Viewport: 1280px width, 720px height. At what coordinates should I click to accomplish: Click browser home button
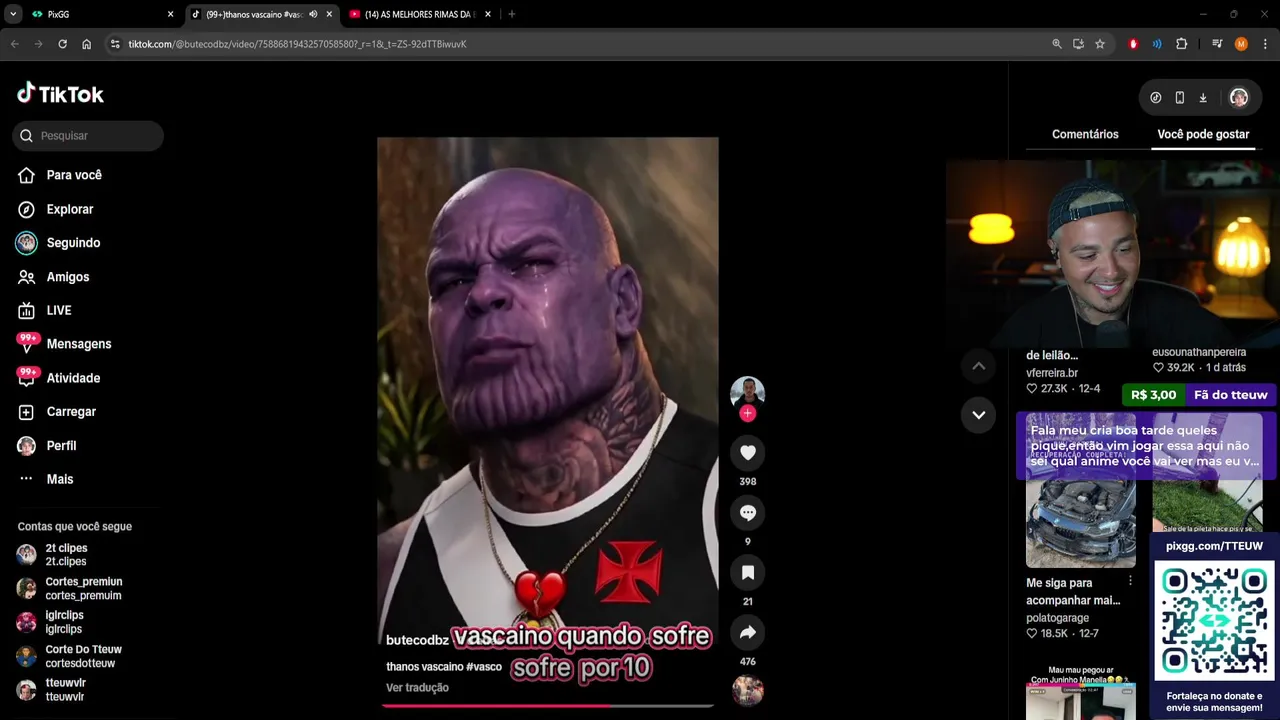(x=87, y=44)
